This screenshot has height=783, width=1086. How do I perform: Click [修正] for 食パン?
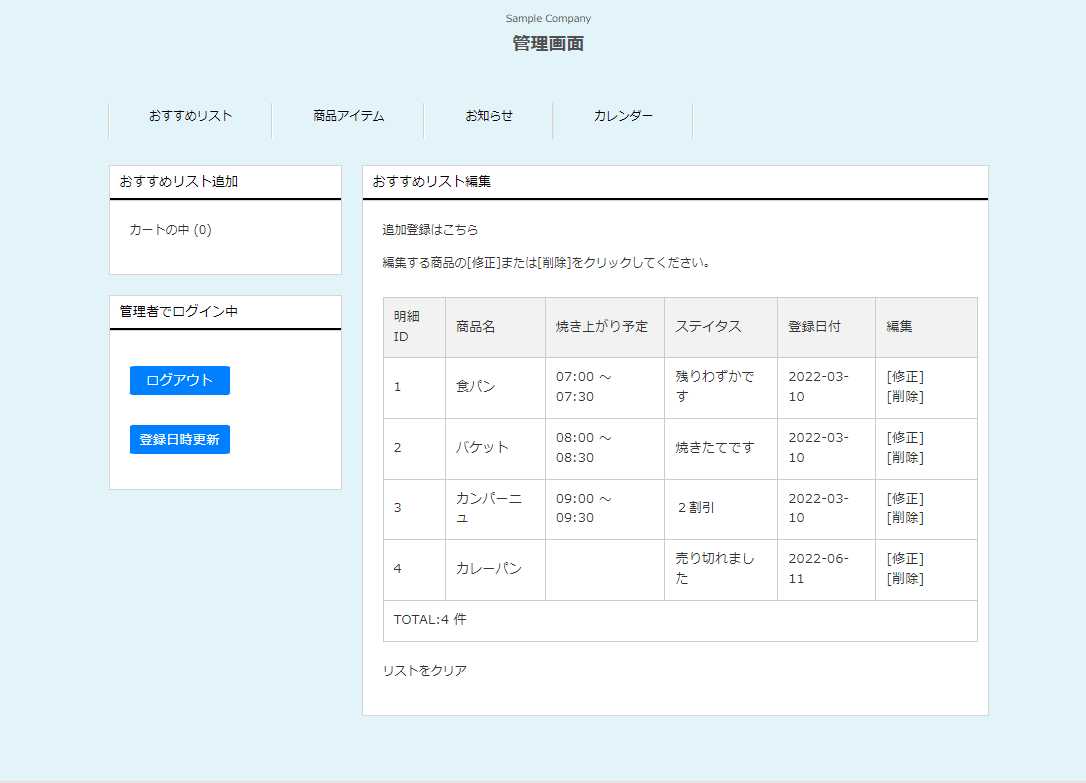pos(903,378)
